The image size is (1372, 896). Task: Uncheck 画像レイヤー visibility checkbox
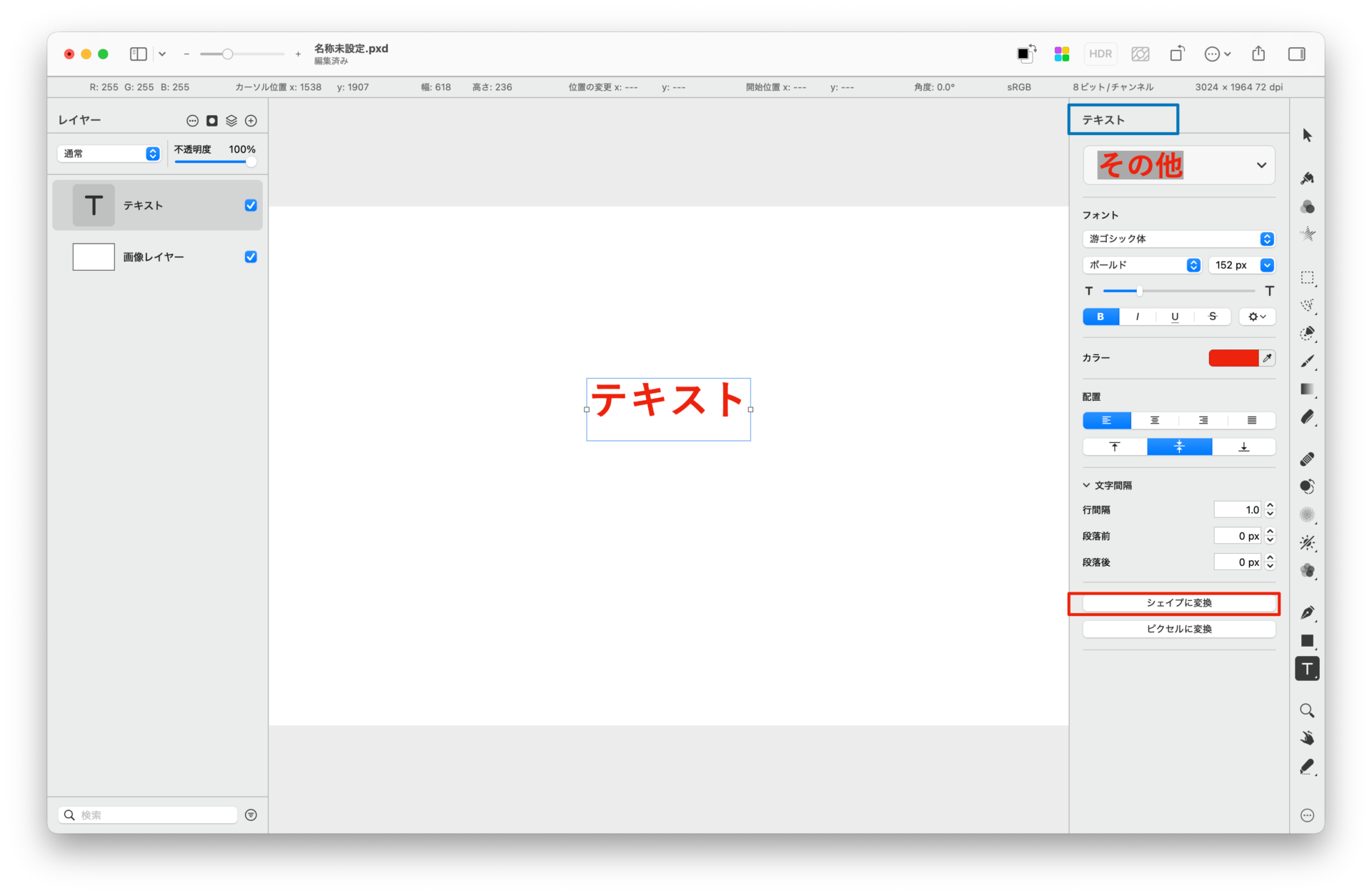click(x=251, y=257)
